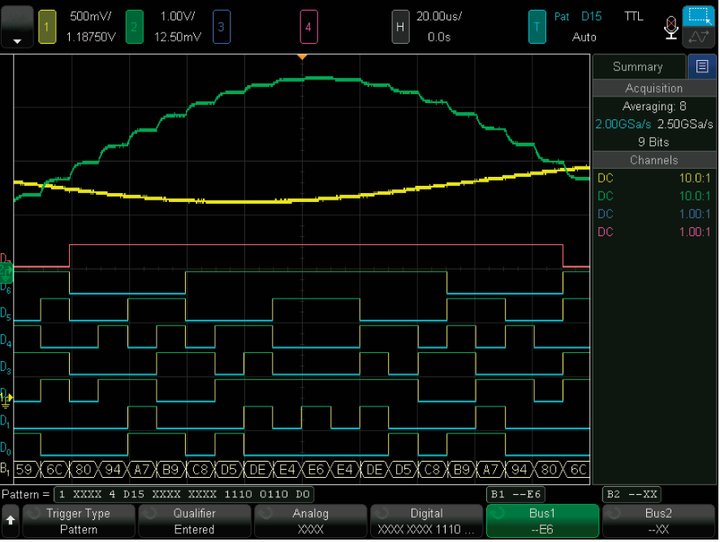
Task: Open the Trigger Type Pattern softkey
Action: pyautogui.click(x=79, y=521)
